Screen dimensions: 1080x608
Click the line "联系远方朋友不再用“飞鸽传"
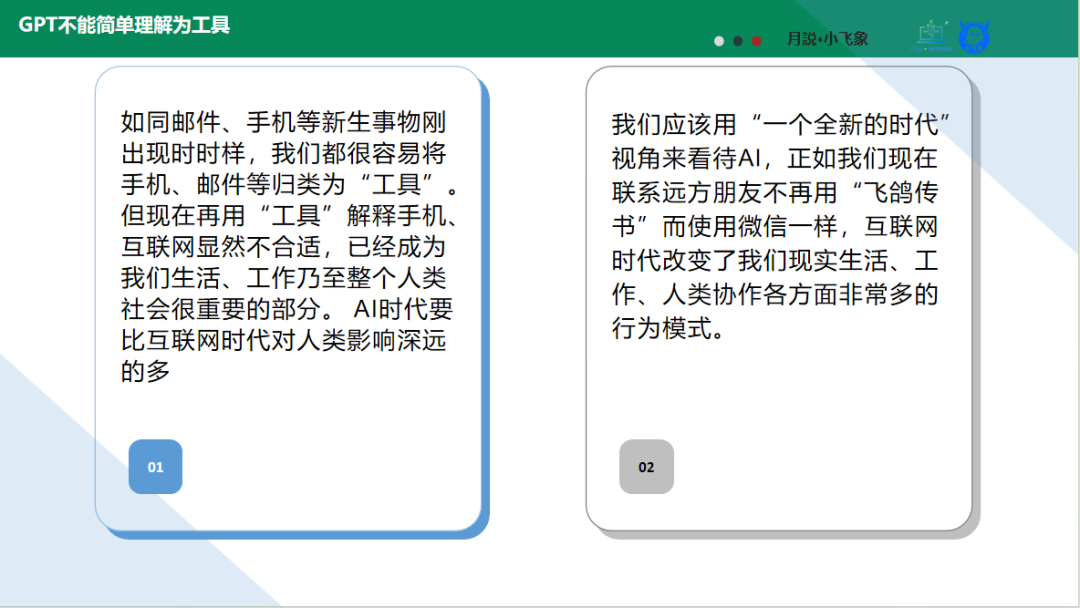(775, 192)
